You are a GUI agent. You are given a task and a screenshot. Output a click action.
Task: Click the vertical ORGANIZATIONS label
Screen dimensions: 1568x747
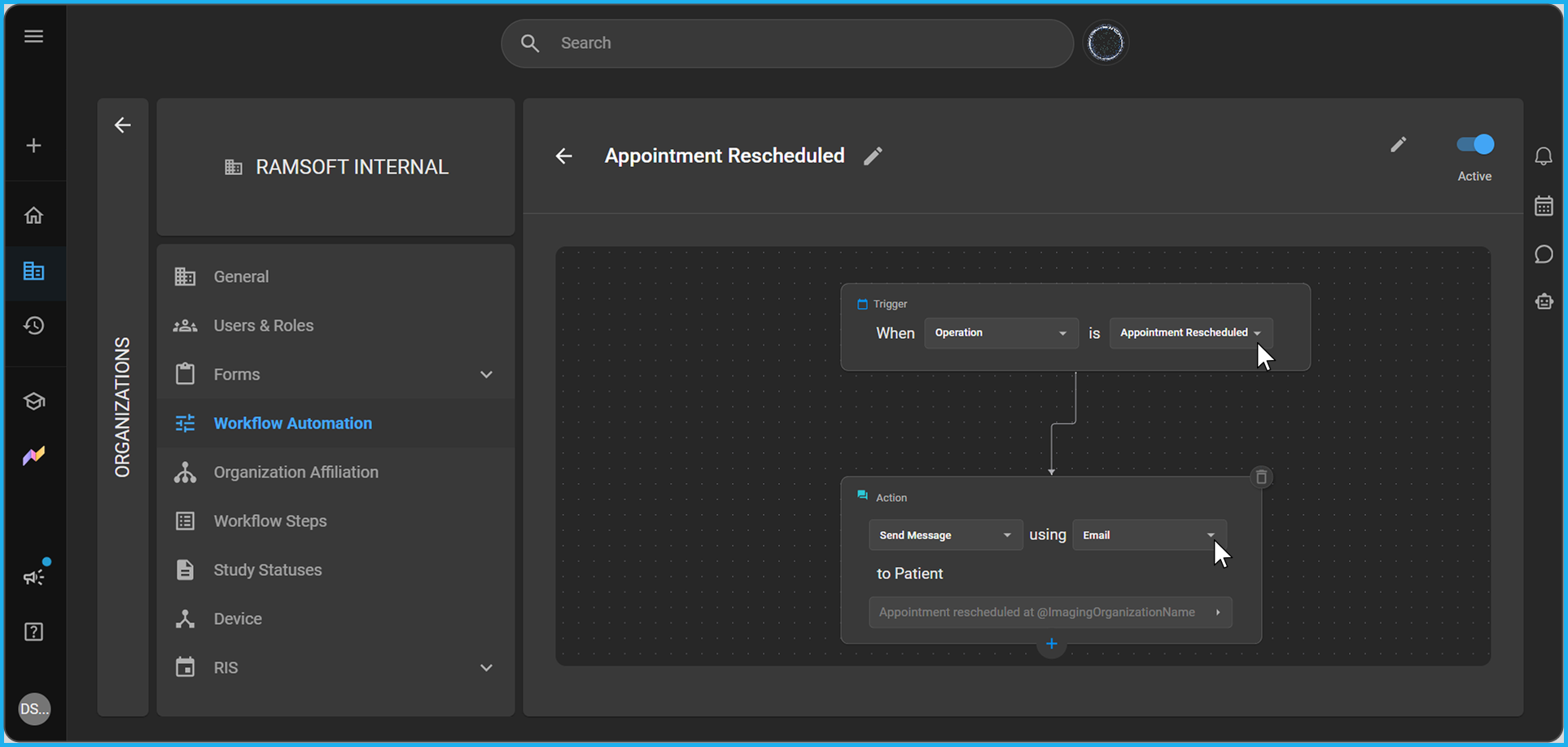coord(122,407)
